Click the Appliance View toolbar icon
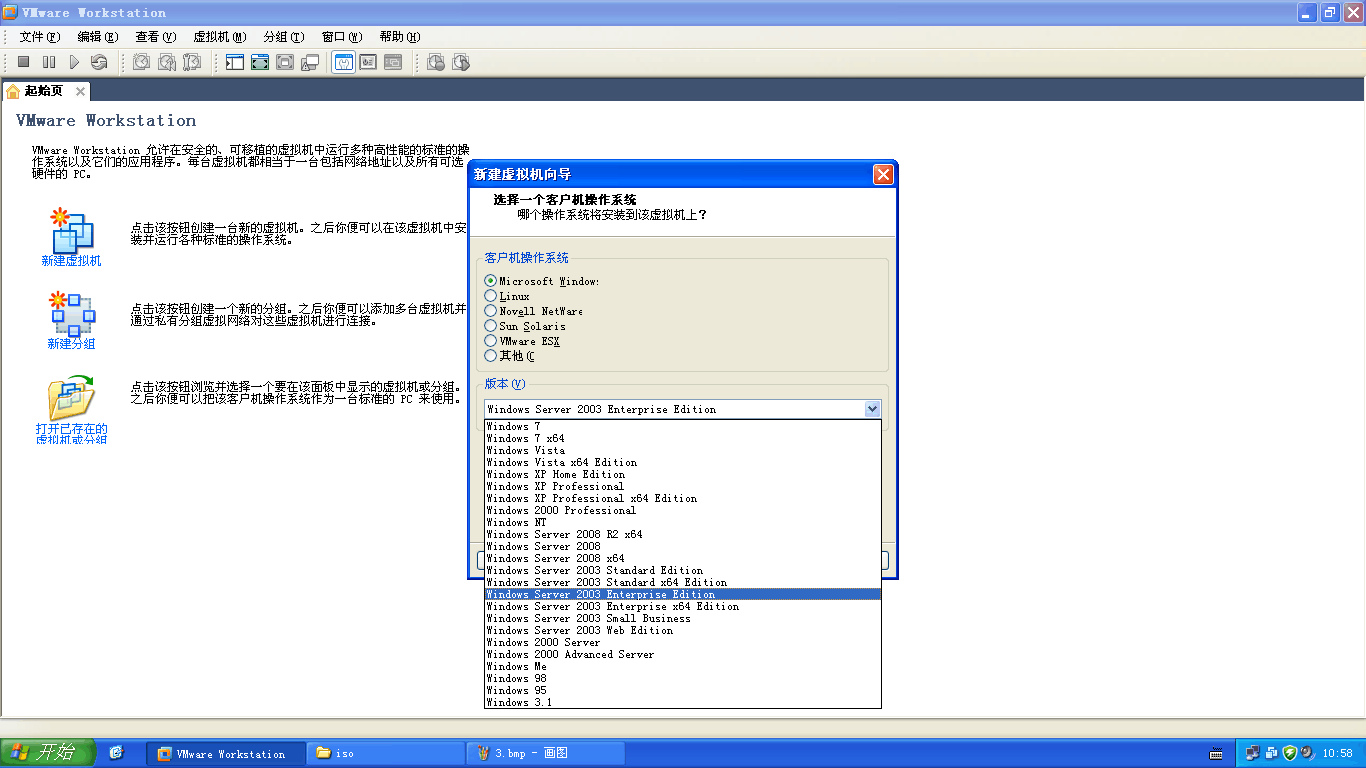1366x768 pixels. click(393, 62)
